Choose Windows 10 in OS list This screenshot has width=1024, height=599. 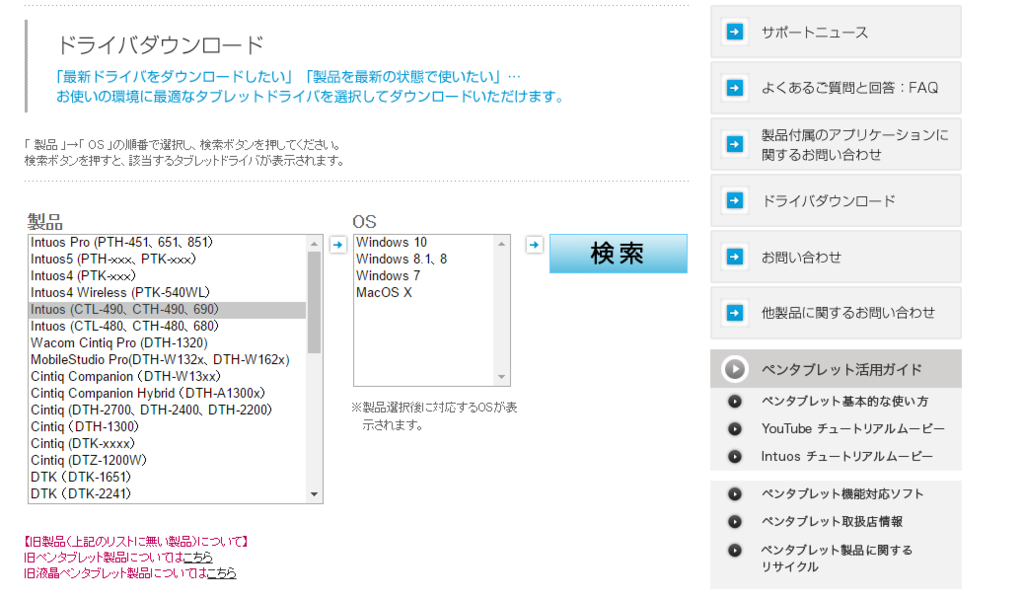click(424, 242)
